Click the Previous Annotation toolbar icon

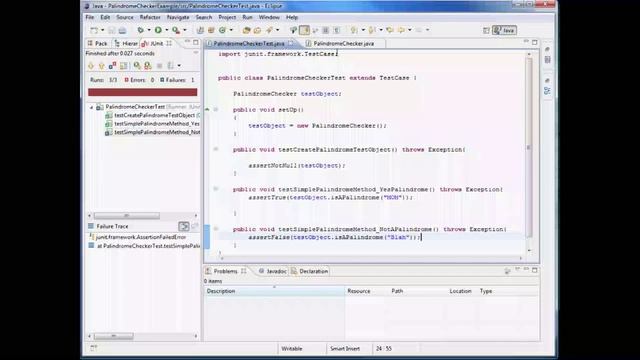[372, 30]
